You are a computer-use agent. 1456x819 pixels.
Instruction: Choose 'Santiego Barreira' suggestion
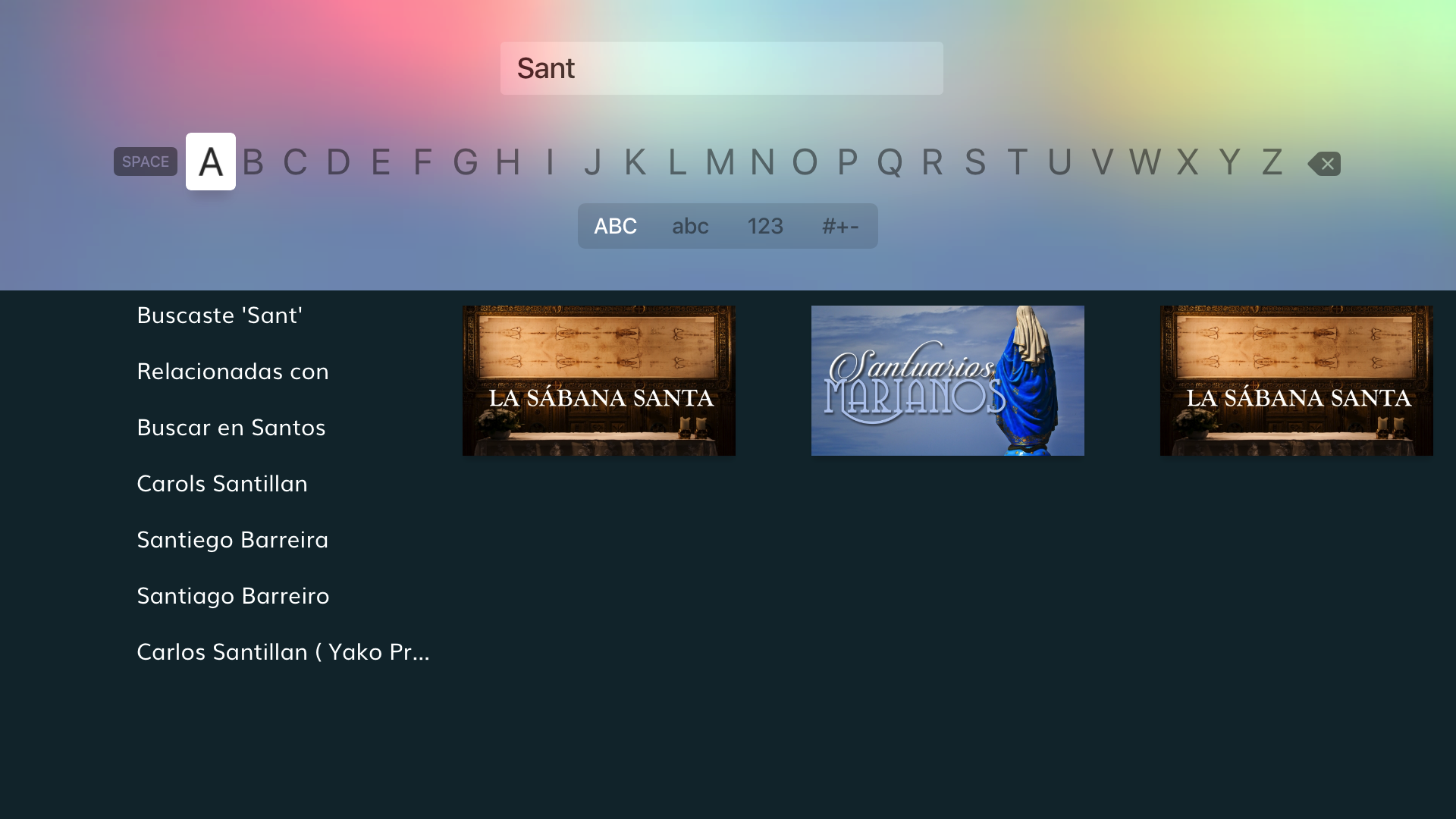click(x=233, y=539)
